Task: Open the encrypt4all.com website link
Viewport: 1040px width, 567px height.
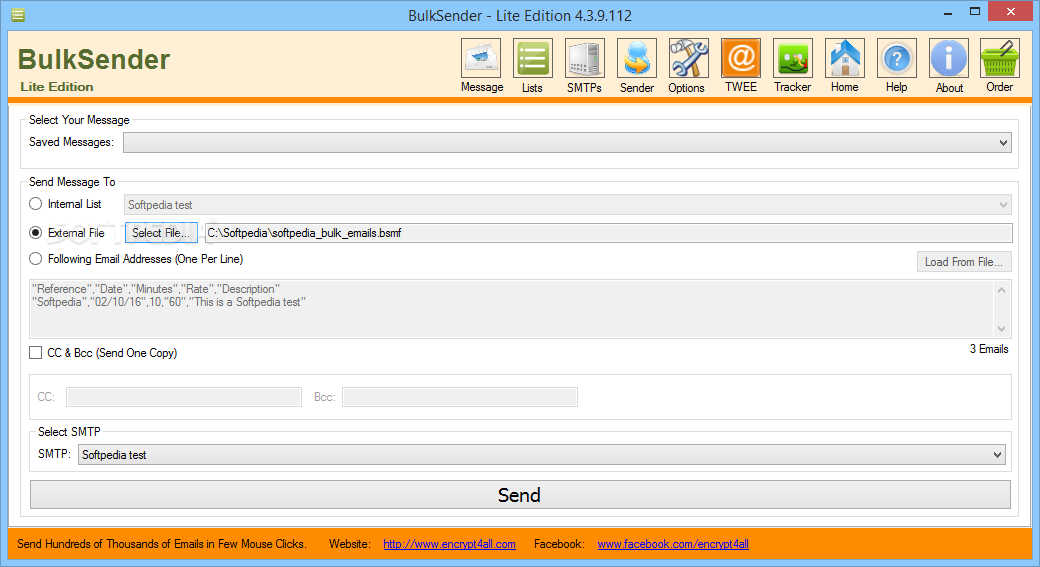Action: click(x=449, y=544)
